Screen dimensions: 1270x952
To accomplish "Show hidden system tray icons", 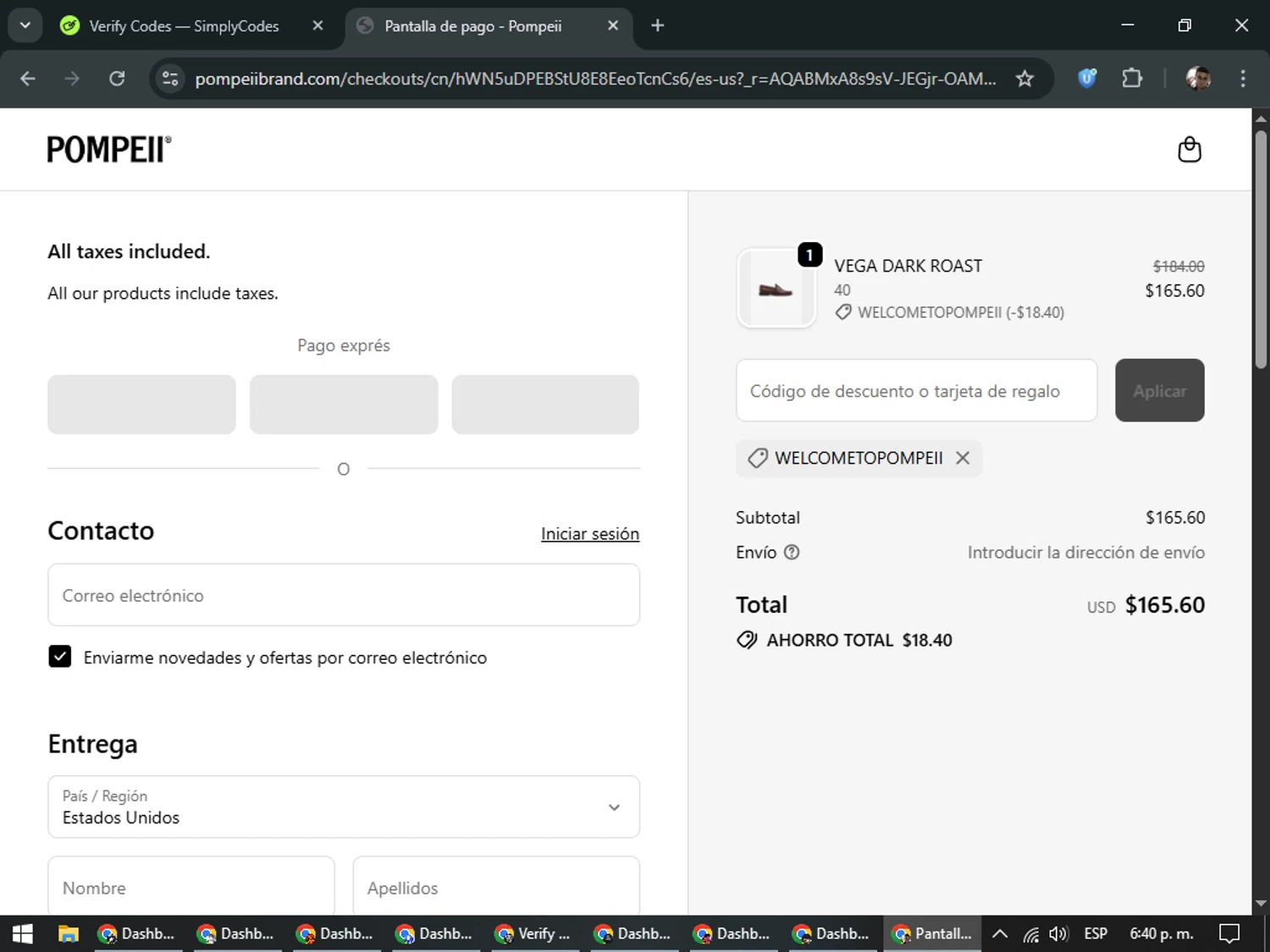I will (x=1000, y=933).
